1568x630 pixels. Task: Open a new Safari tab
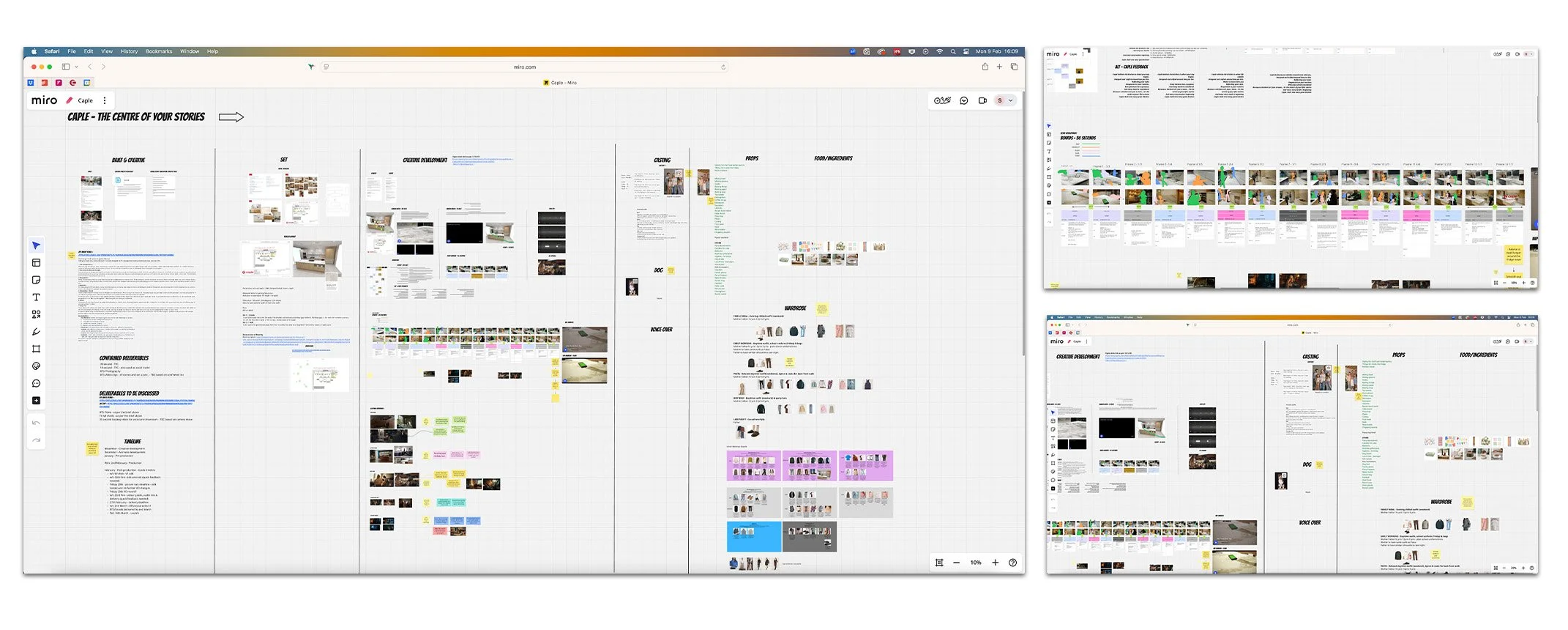click(x=999, y=67)
